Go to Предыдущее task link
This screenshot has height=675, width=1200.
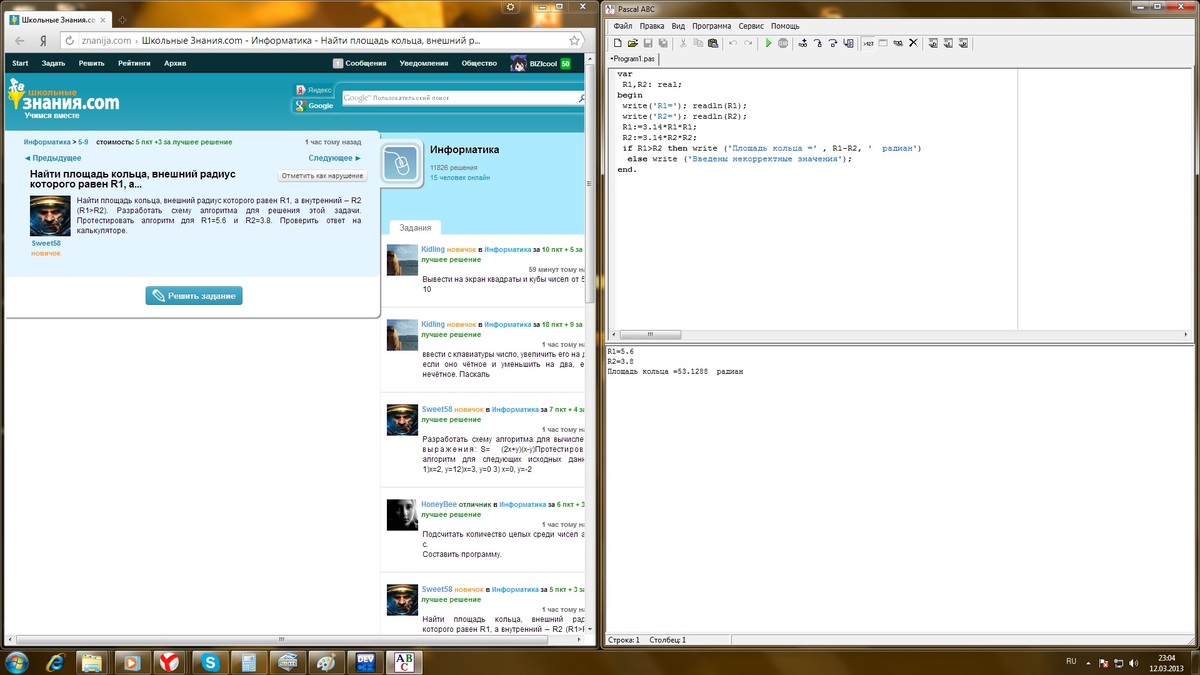(53, 158)
